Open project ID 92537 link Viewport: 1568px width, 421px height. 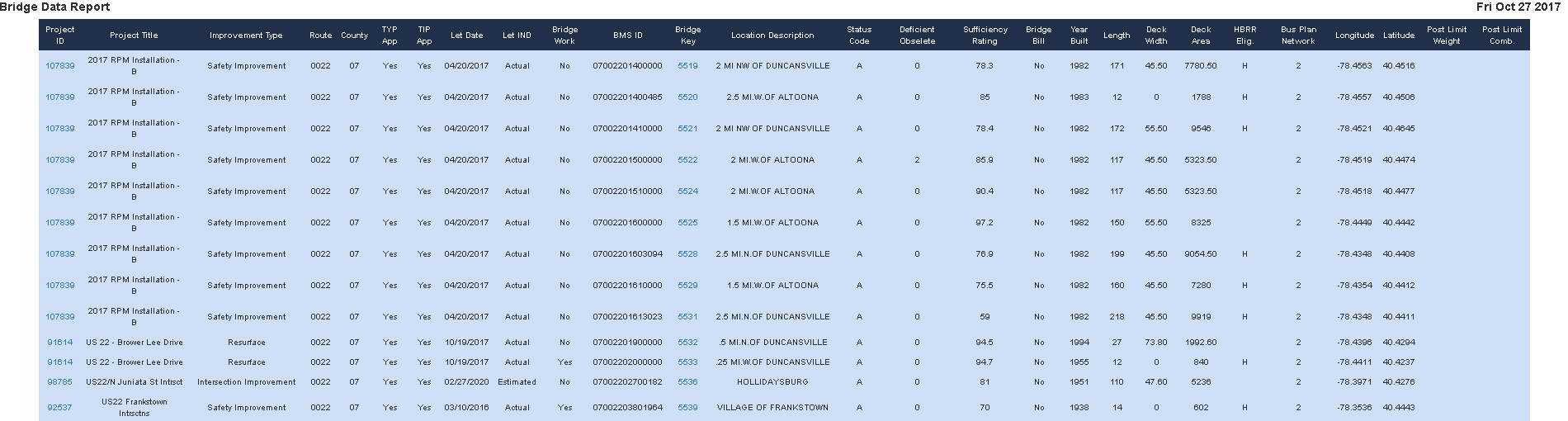(59, 408)
